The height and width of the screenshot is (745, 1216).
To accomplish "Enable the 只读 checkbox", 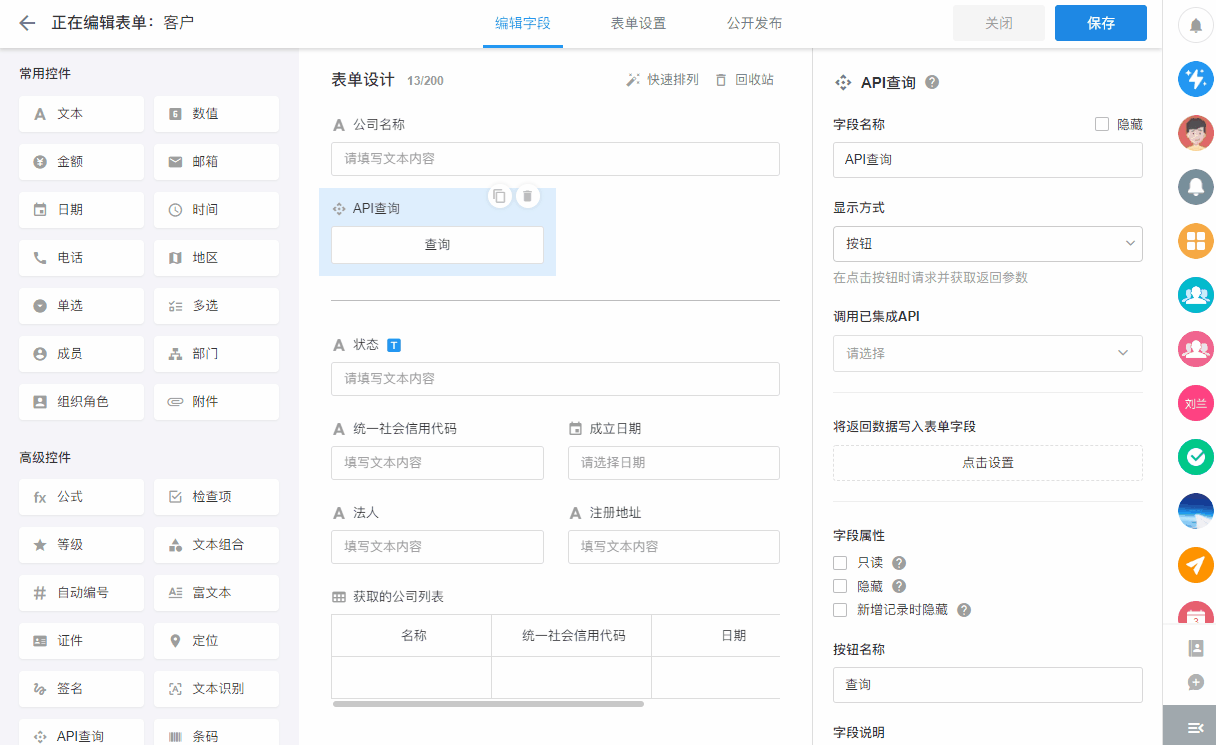I will pyautogui.click(x=840, y=563).
